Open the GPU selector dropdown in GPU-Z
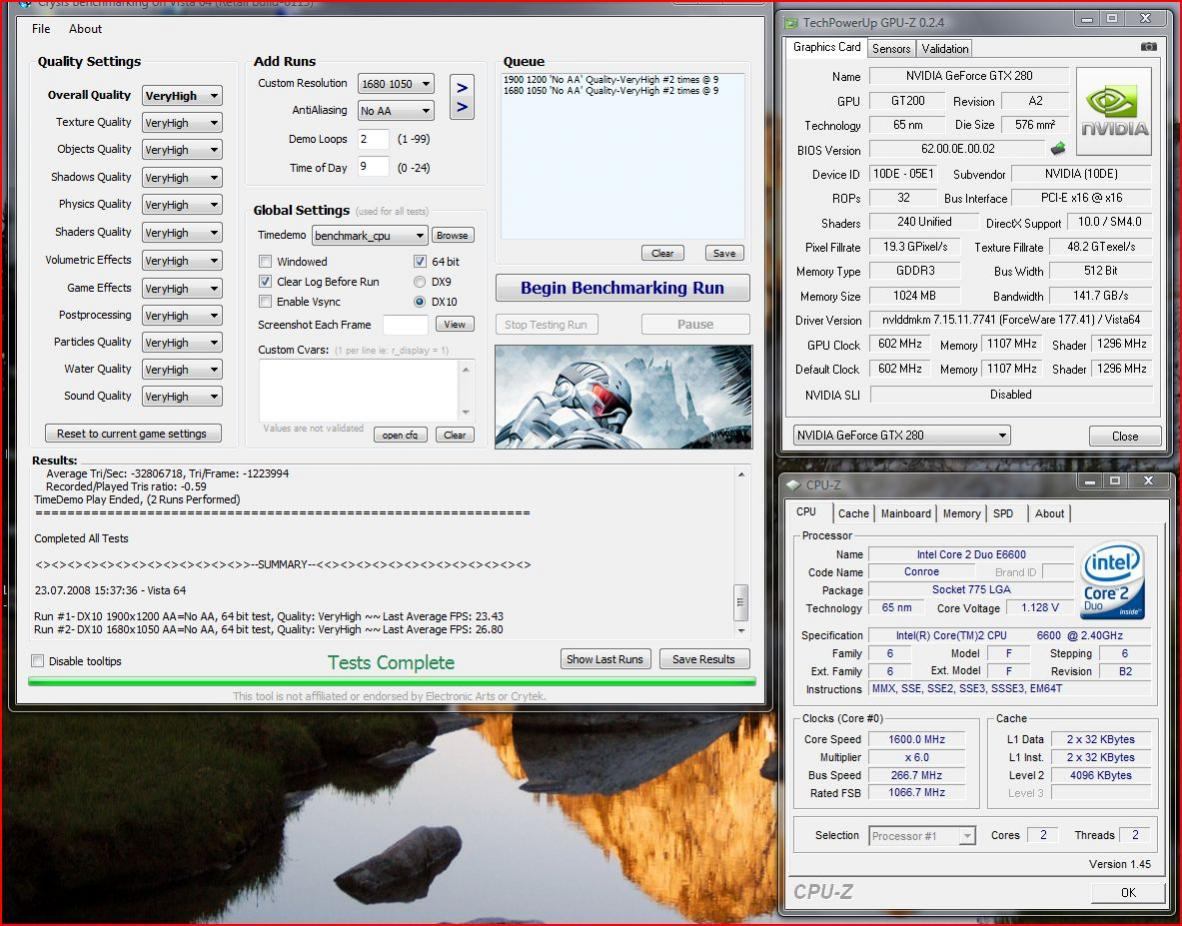The height and width of the screenshot is (926, 1182). [x=901, y=435]
